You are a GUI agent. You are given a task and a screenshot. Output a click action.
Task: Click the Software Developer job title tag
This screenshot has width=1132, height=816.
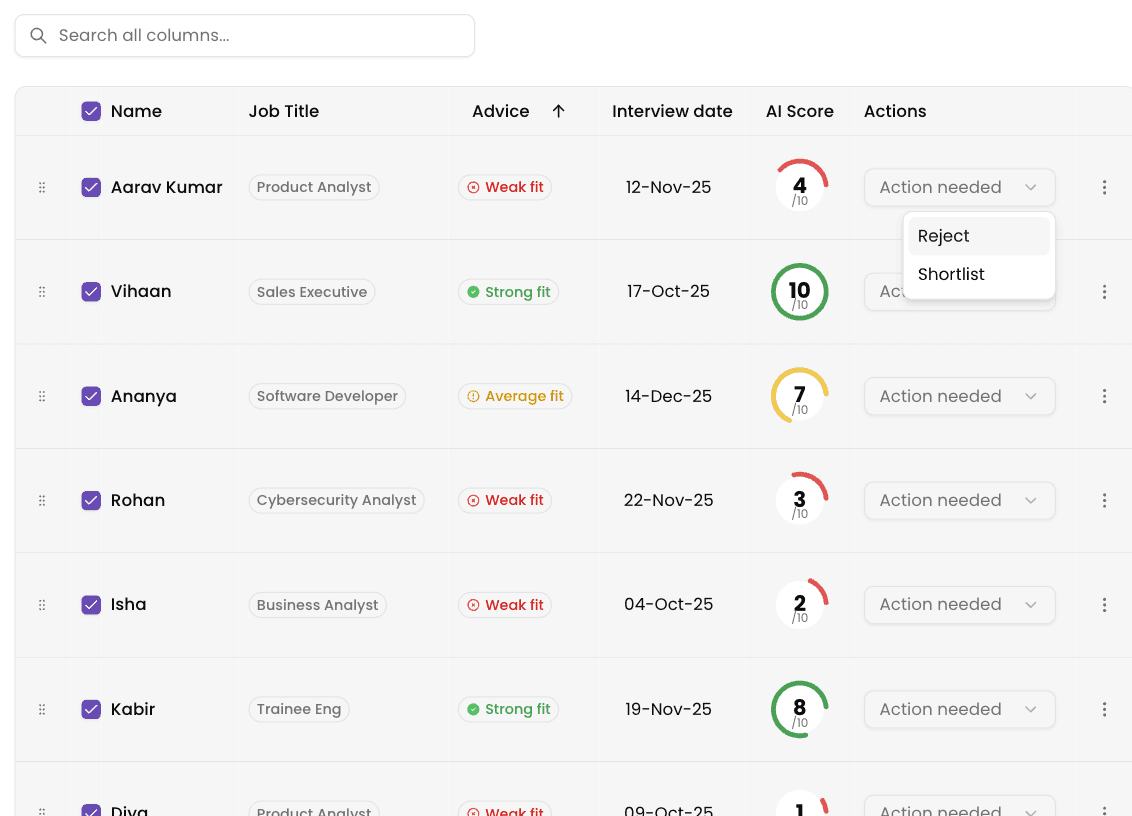pos(327,396)
